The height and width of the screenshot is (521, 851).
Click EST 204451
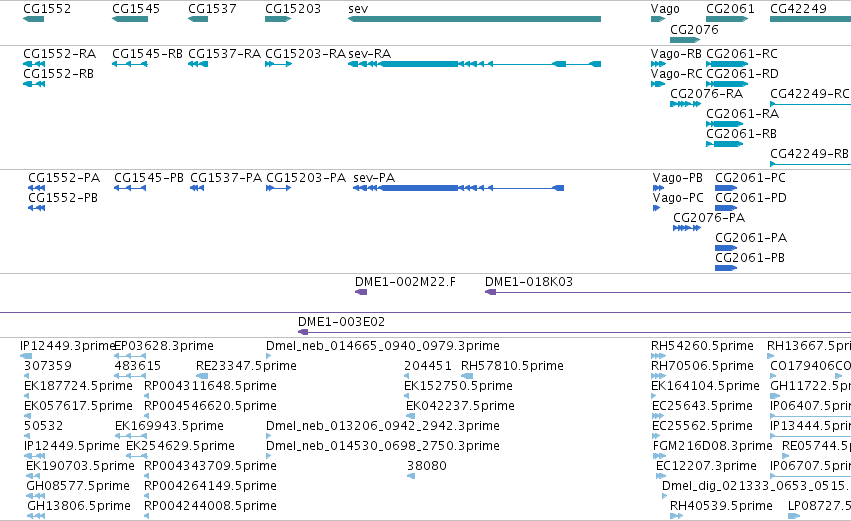(407, 376)
